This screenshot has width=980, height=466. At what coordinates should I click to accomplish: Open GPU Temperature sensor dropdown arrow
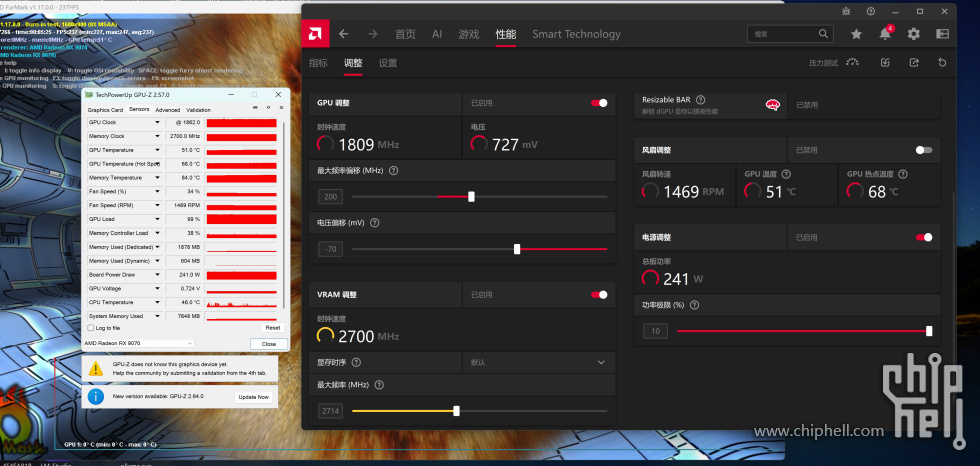point(158,150)
